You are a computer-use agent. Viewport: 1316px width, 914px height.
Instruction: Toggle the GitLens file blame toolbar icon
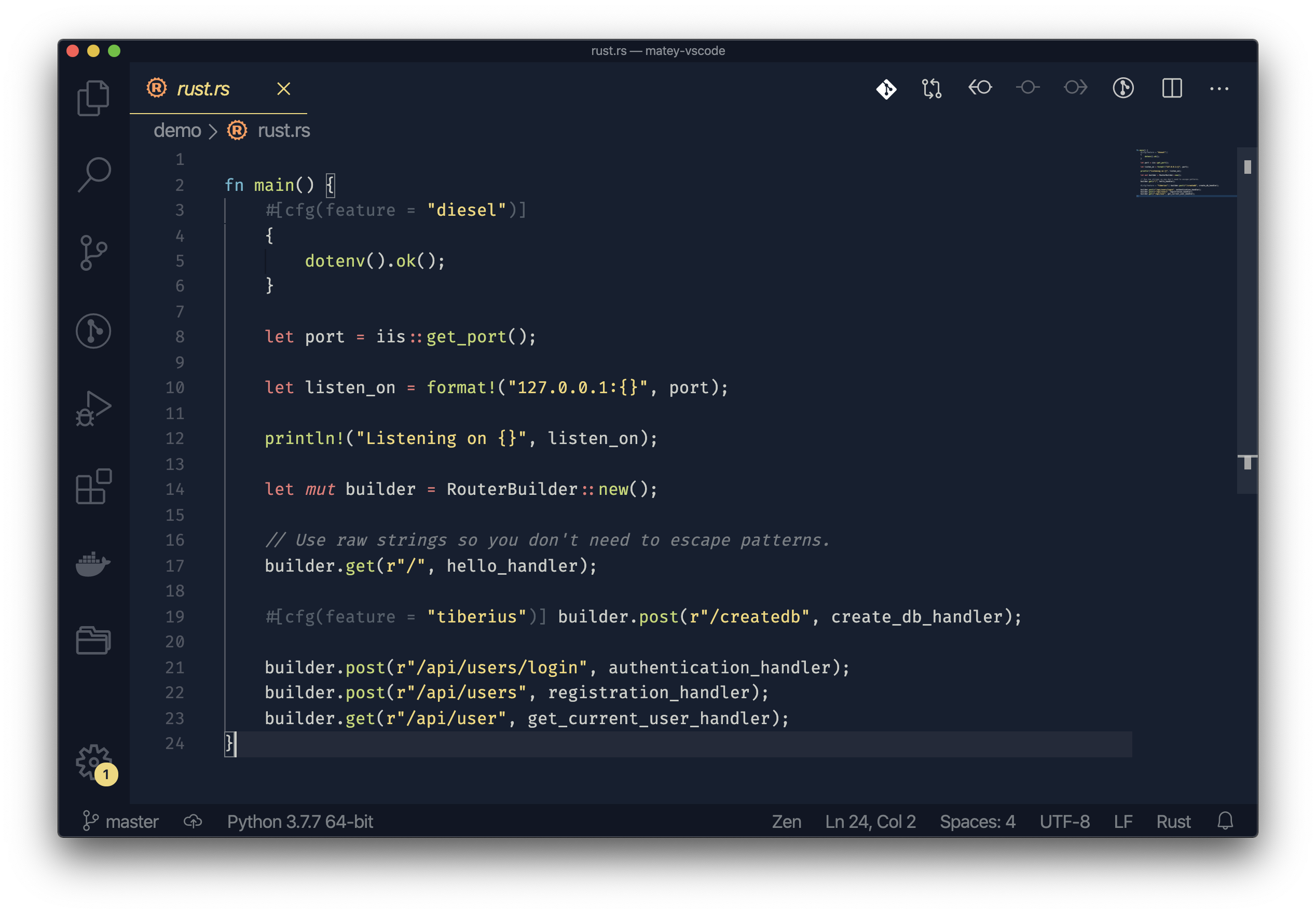coord(1123,88)
